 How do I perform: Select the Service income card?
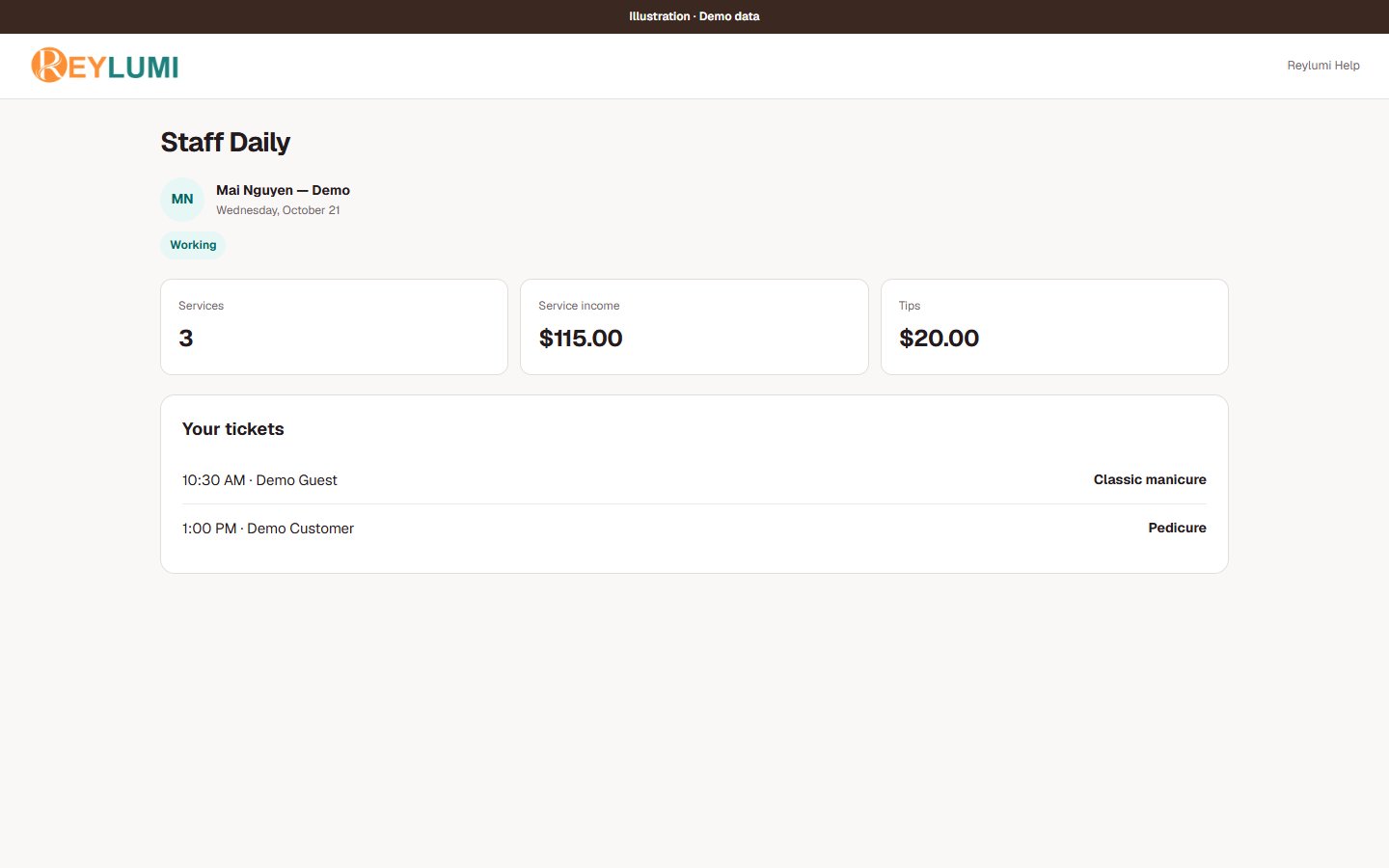click(694, 327)
